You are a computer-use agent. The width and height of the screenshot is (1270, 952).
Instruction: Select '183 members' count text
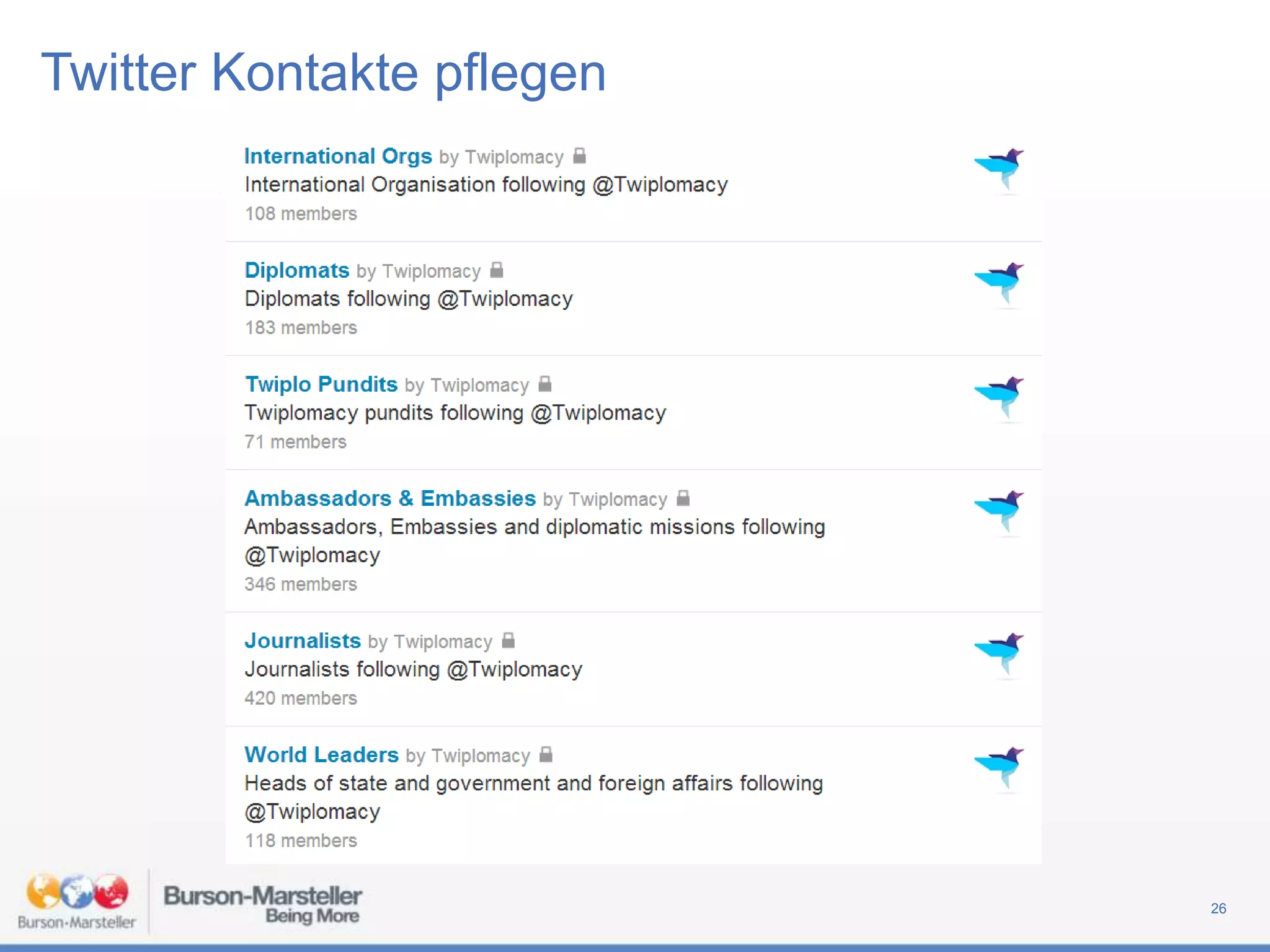click(301, 328)
